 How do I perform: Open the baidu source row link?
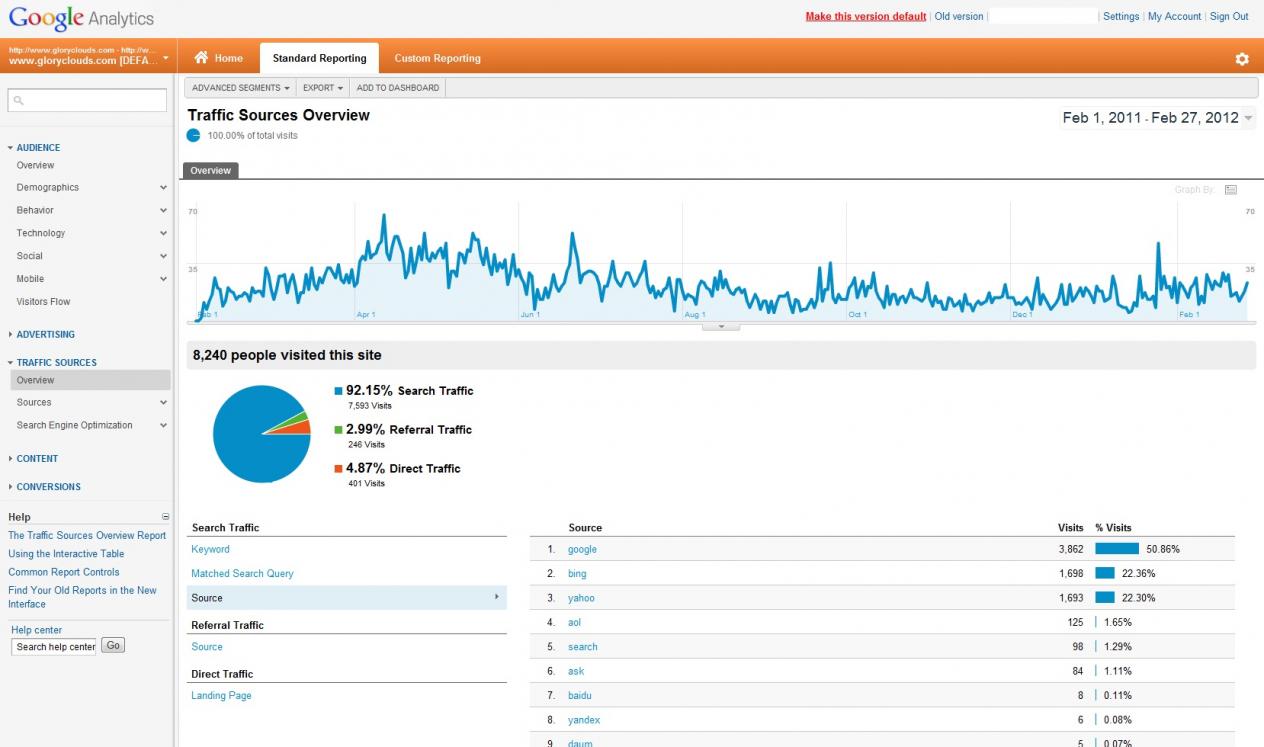(580, 696)
